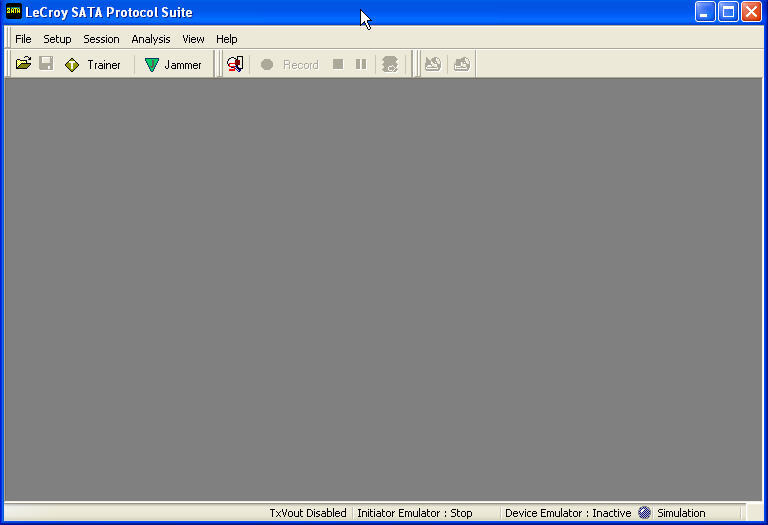Screen dimensions: 768x525
Task: Open the Help menu
Action: point(227,39)
